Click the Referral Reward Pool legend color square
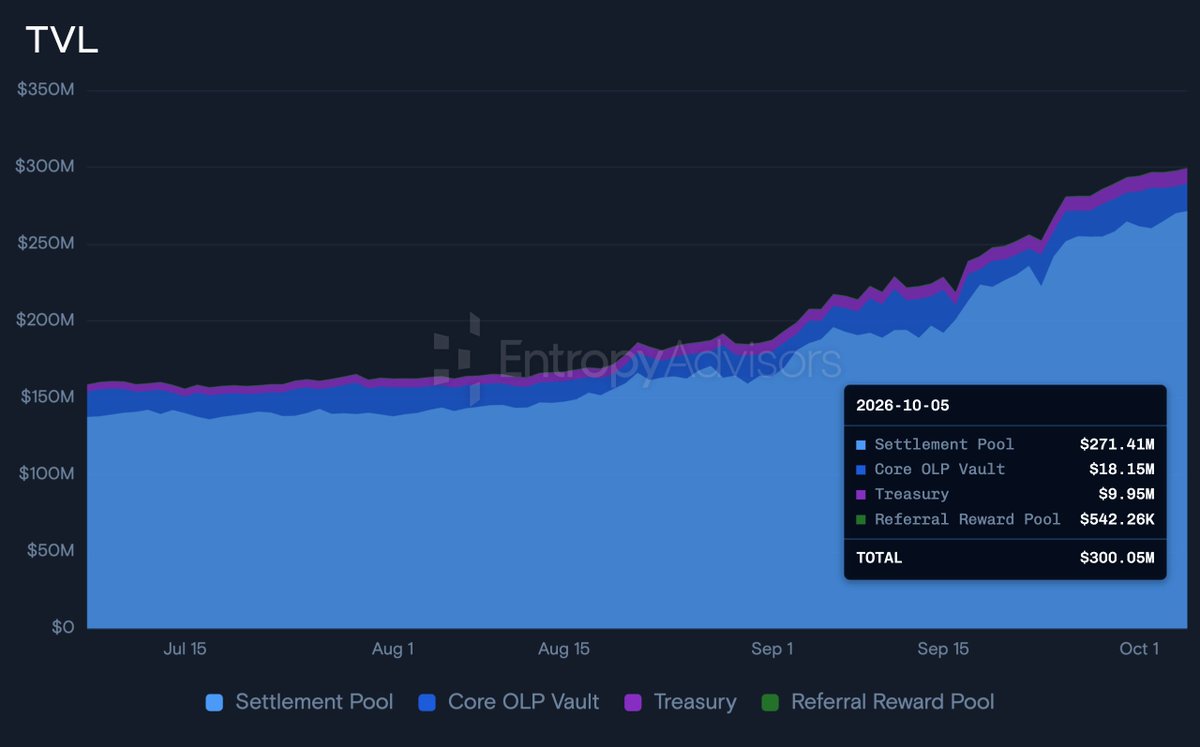Image resolution: width=1200 pixels, height=747 pixels. 770,703
